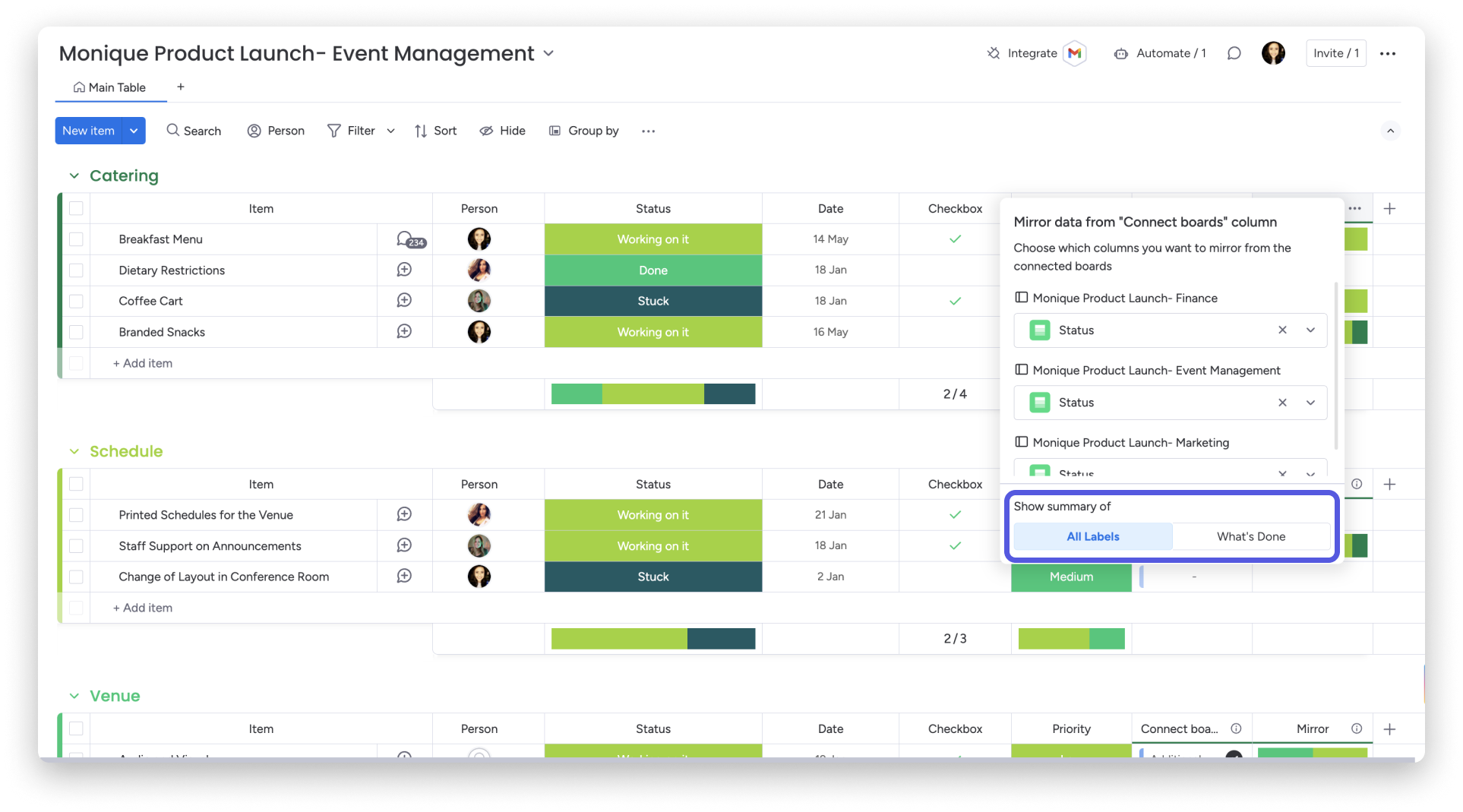
Task: Click the Invite / 1 button
Action: [x=1336, y=53]
